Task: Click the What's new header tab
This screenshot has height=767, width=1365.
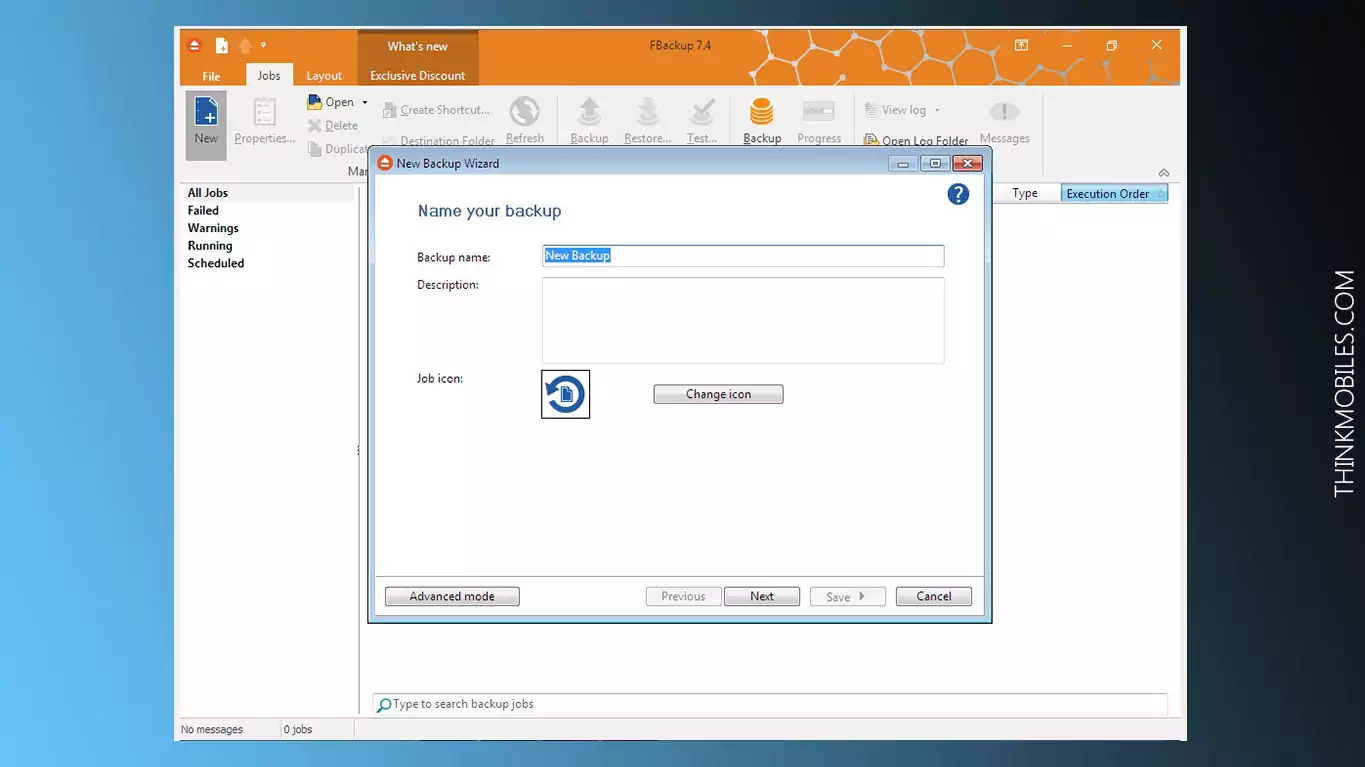Action: [418, 46]
